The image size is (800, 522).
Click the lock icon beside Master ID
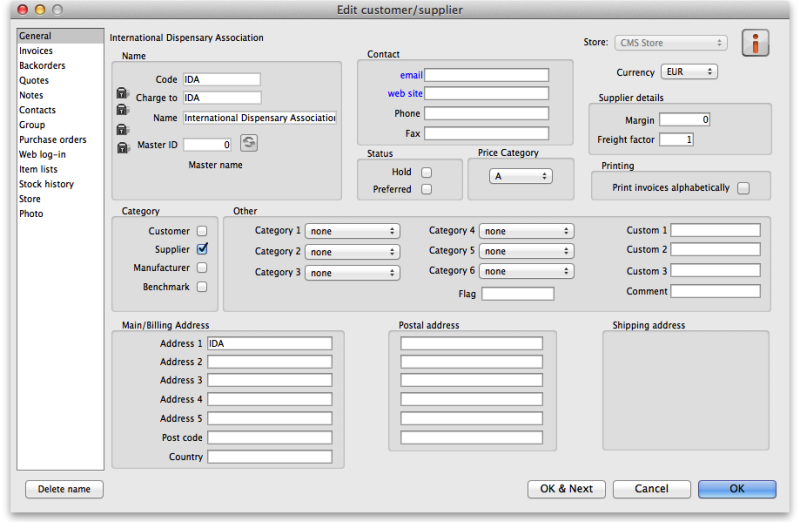[x=122, y=148]
